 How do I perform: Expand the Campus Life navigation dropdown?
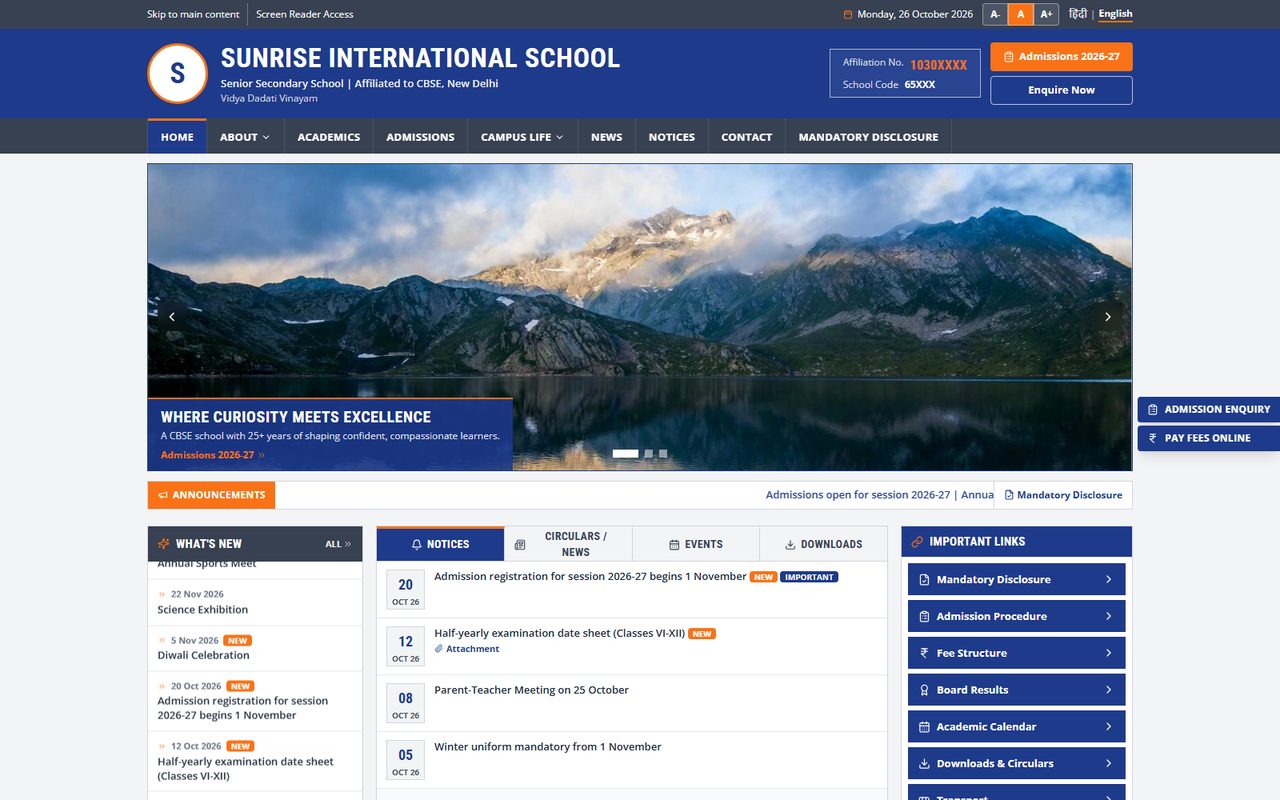point(522,137)
